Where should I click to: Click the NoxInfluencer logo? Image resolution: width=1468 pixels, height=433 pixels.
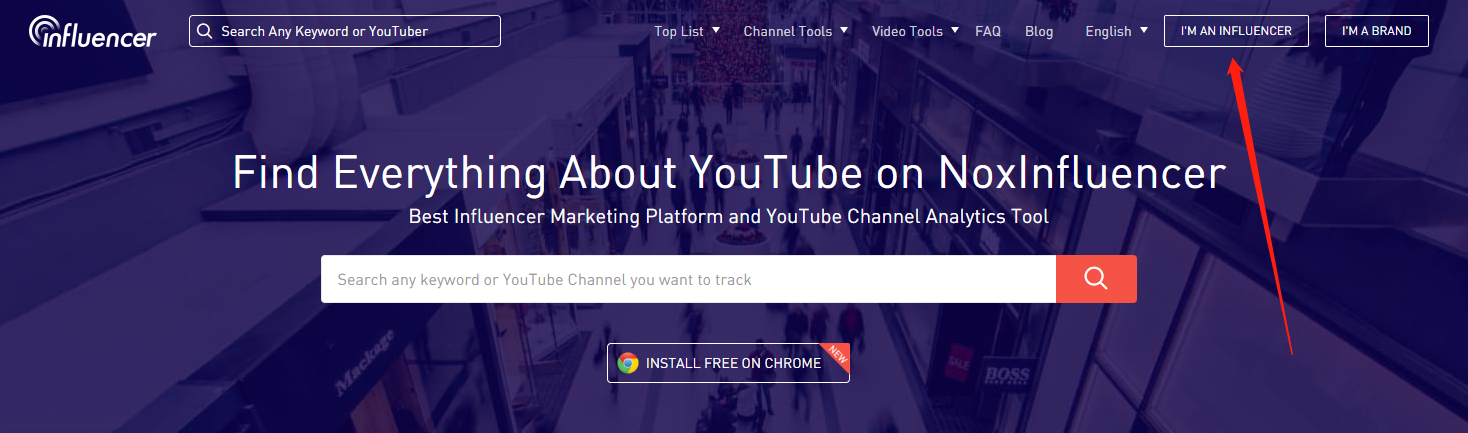click(92, 31)
